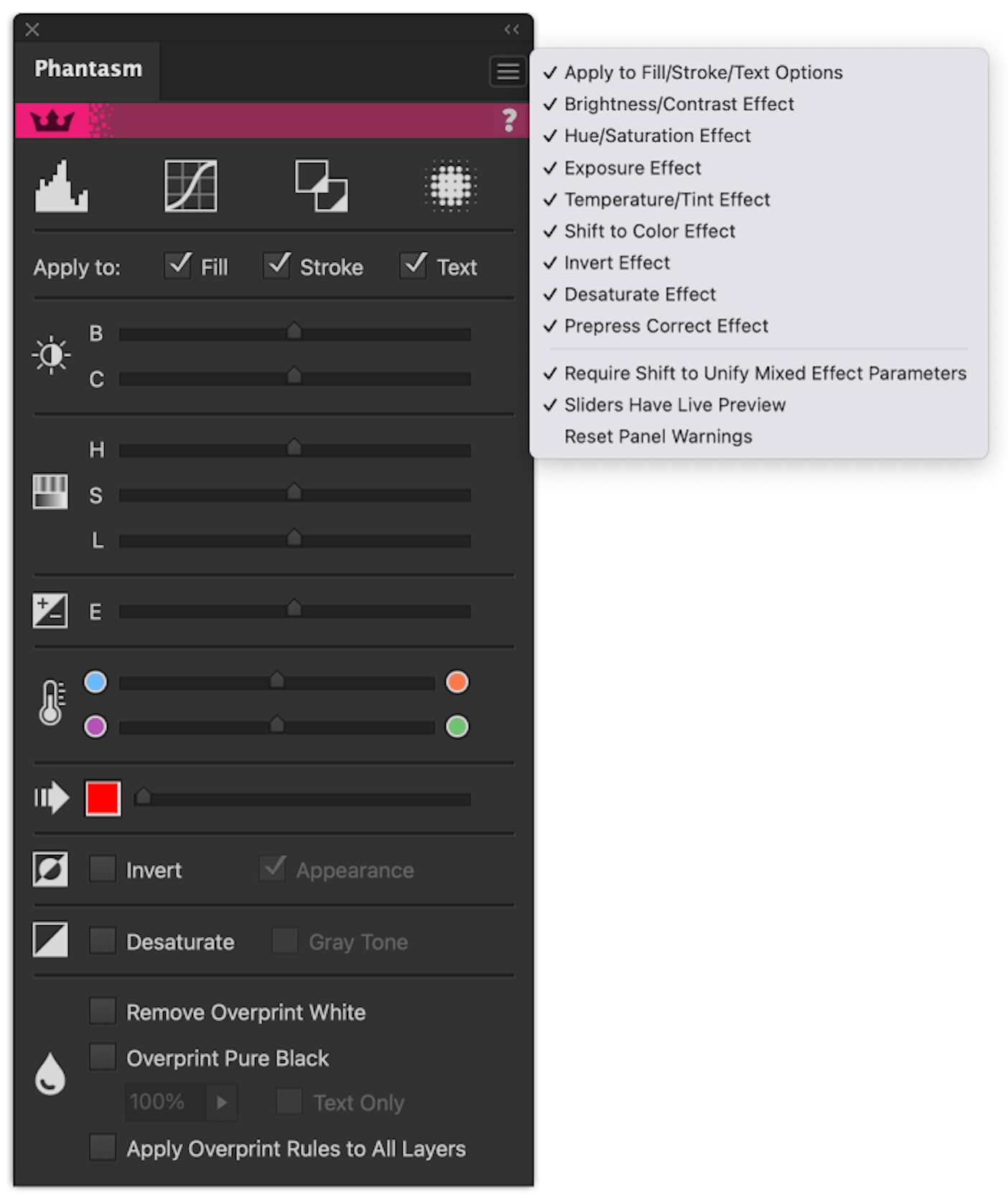
Task: Select Reset Panel Warnings from the menu
Action: [x=658, y=436]
